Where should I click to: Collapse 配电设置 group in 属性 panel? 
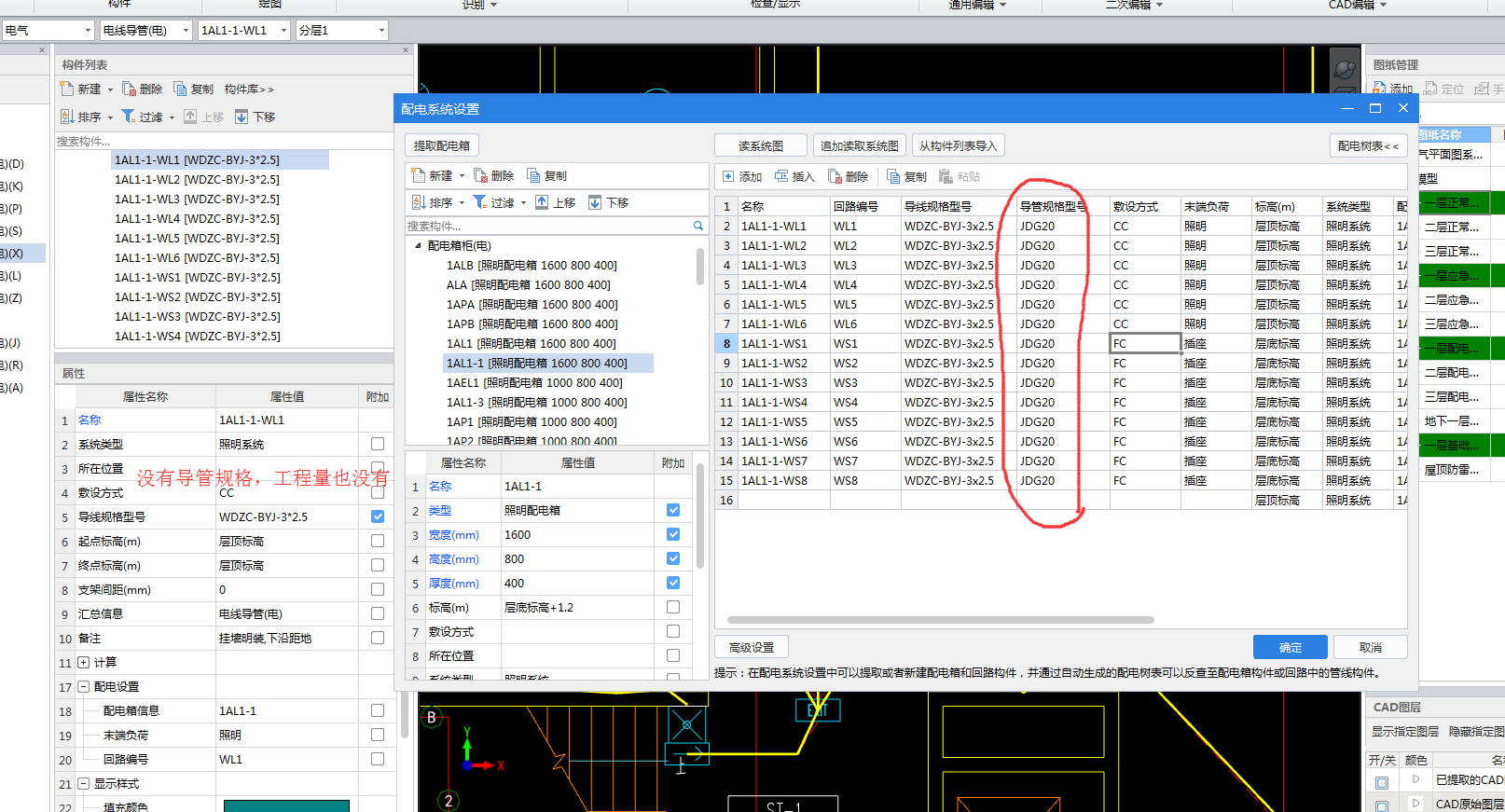(83, 686)
